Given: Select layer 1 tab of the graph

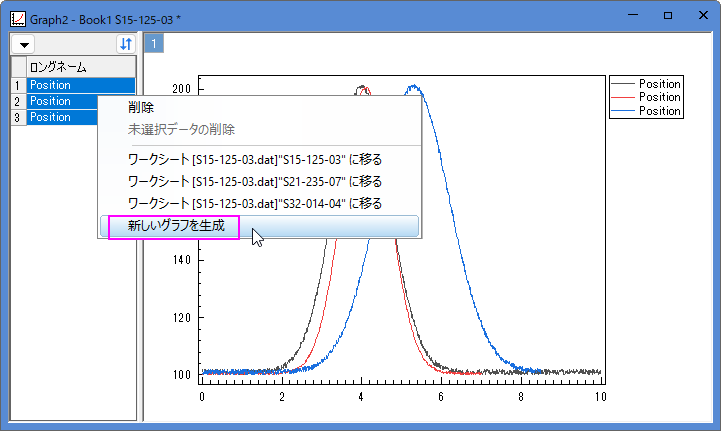Looking at the screenshot, I should (154, 44).
